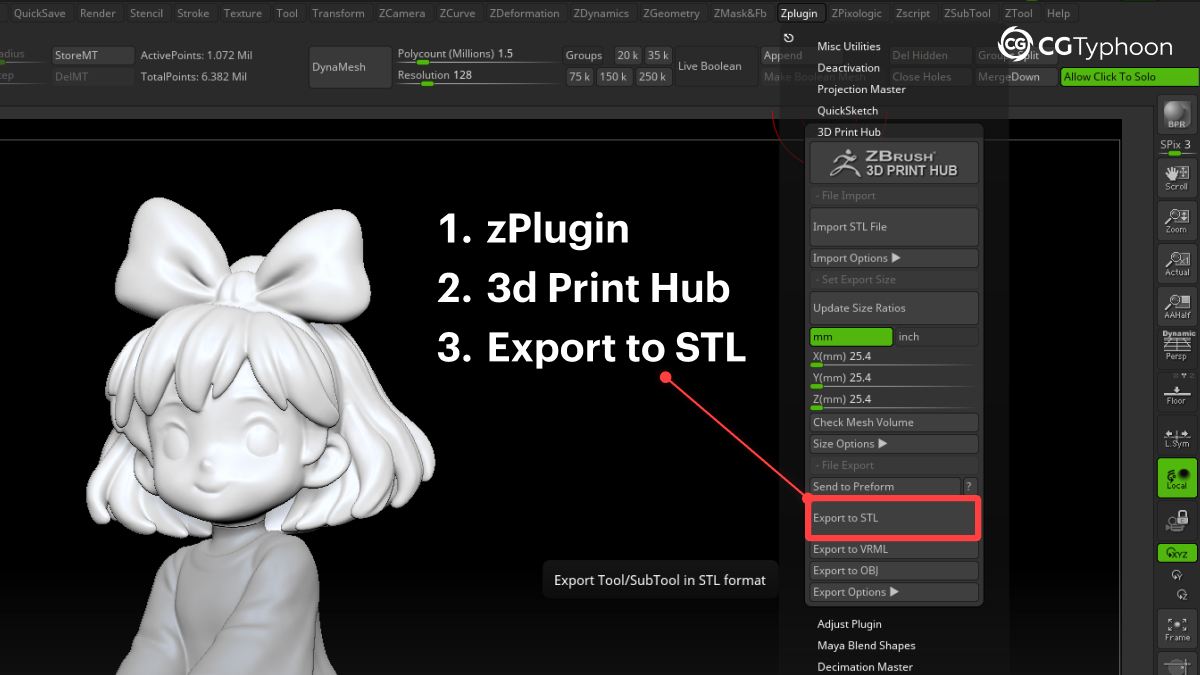Toggle the Floor grid

1177,391
